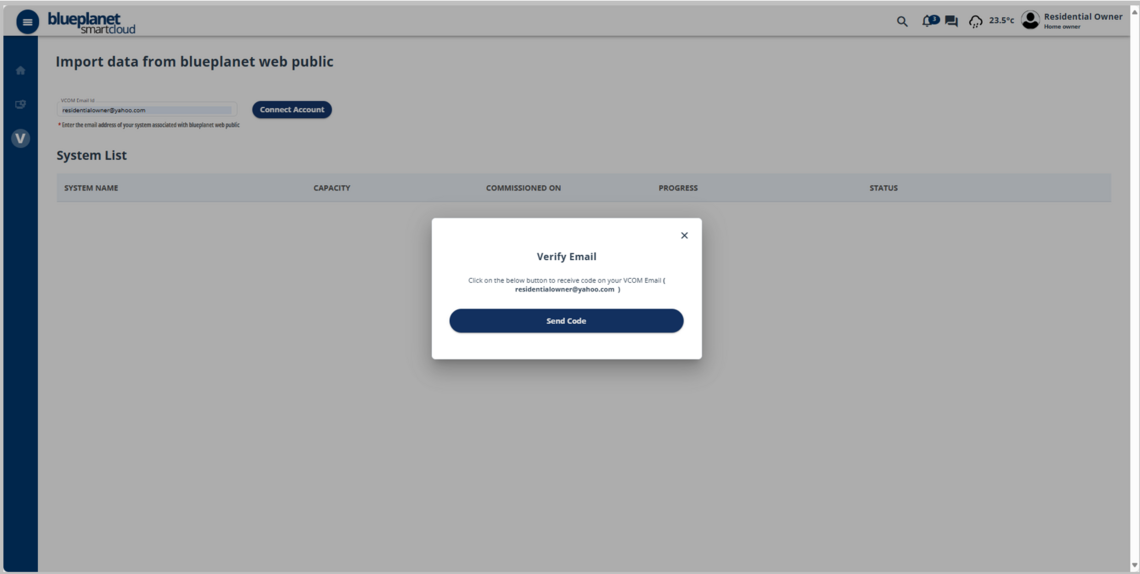Click the Connect Account button

[292, 110]
